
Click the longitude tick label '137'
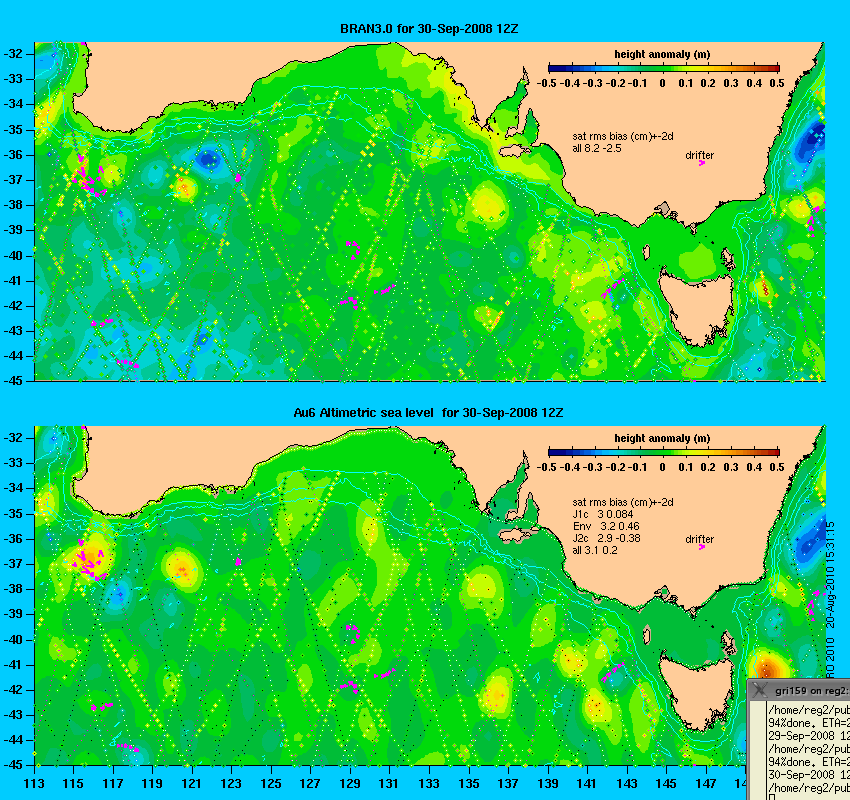(x=508, y=783)
